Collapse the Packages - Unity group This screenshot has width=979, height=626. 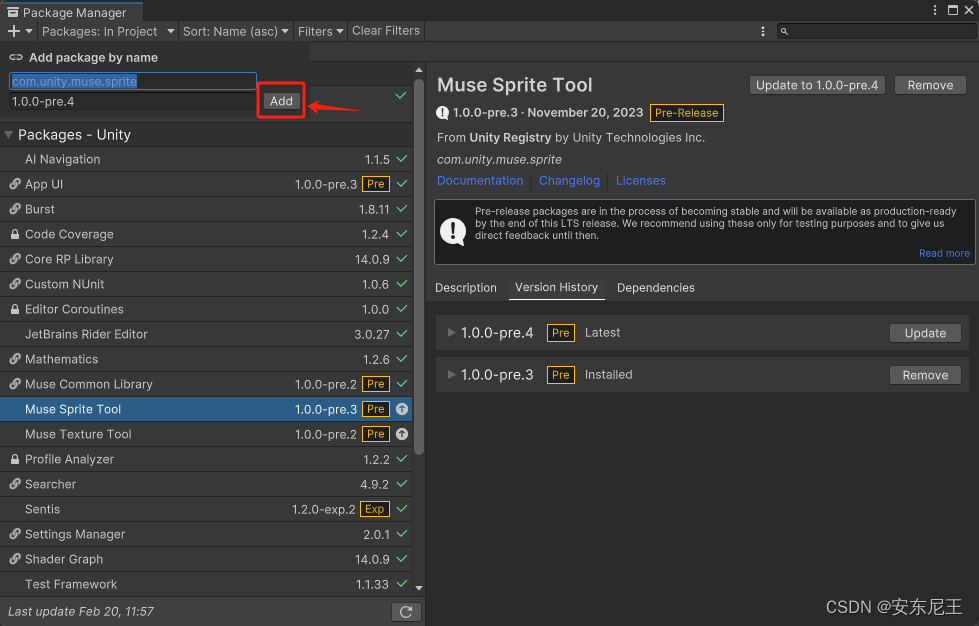pyautogui.click(x=9, y=135)
